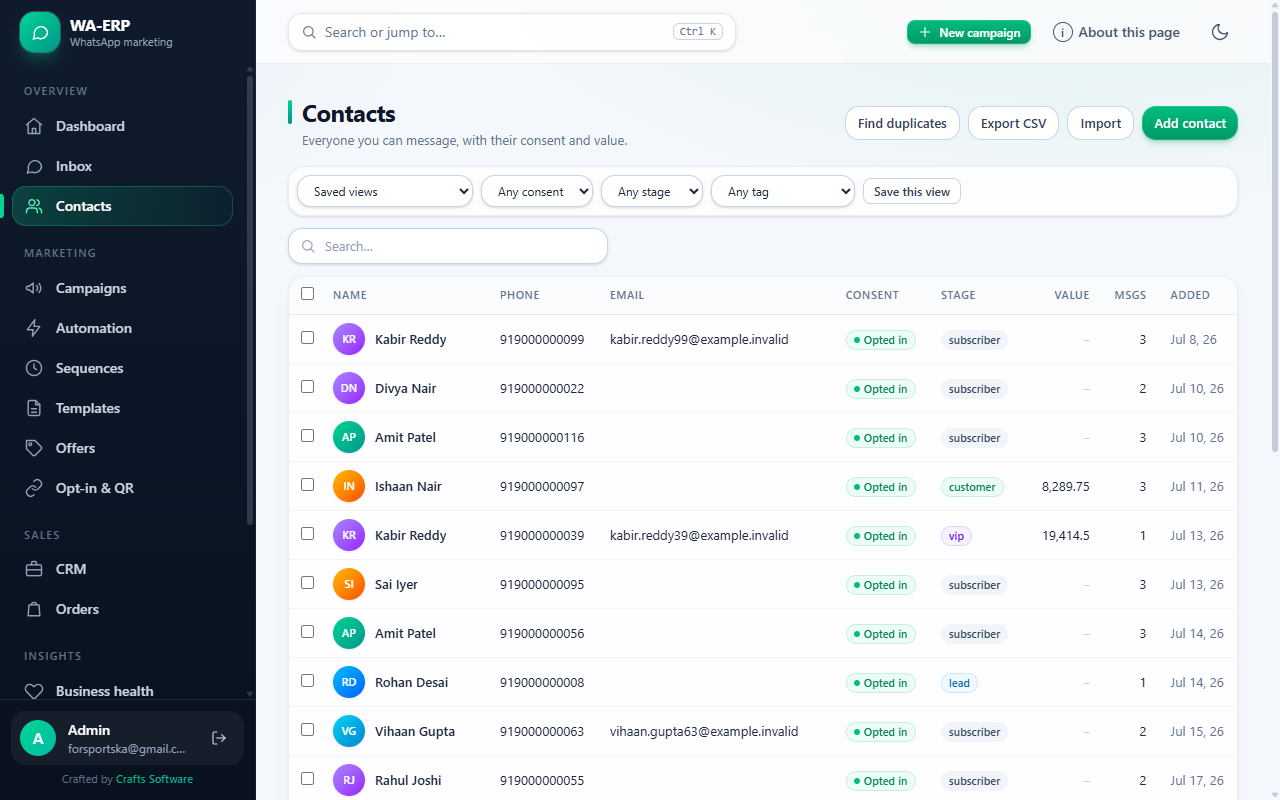Click the CRM briefcase icon
Image resolution: width=1280 pixels, height=800 pixels.
click(x=34, y=569)
